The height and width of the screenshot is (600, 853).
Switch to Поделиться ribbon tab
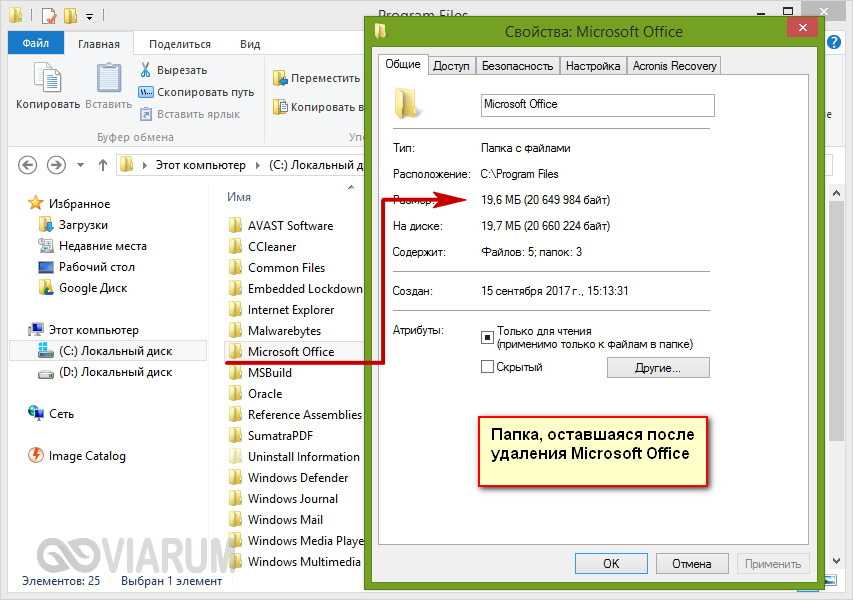click(x=180, y=44)
